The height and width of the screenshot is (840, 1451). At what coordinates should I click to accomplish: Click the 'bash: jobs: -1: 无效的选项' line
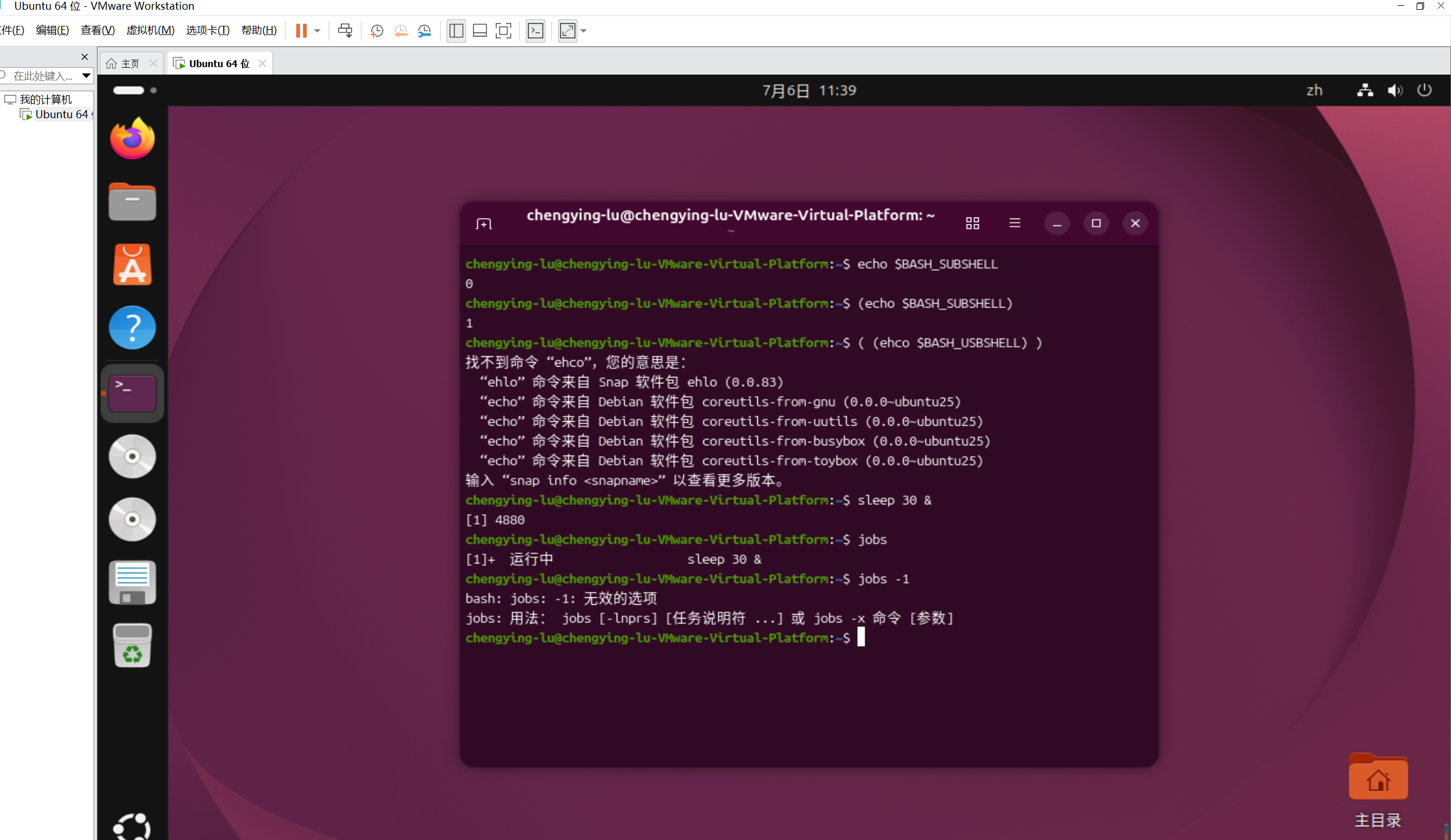coord(561,598)
